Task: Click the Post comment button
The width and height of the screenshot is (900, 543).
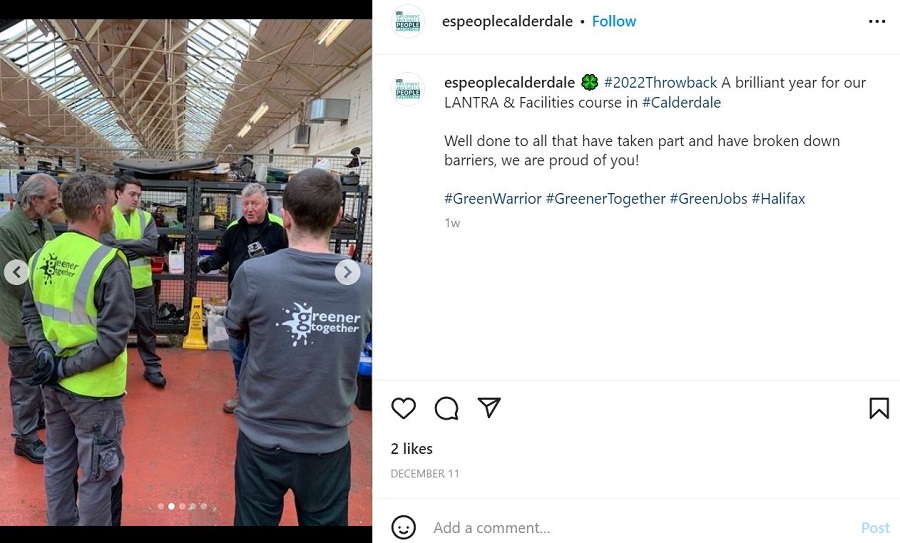Action: tap(875, 528)
